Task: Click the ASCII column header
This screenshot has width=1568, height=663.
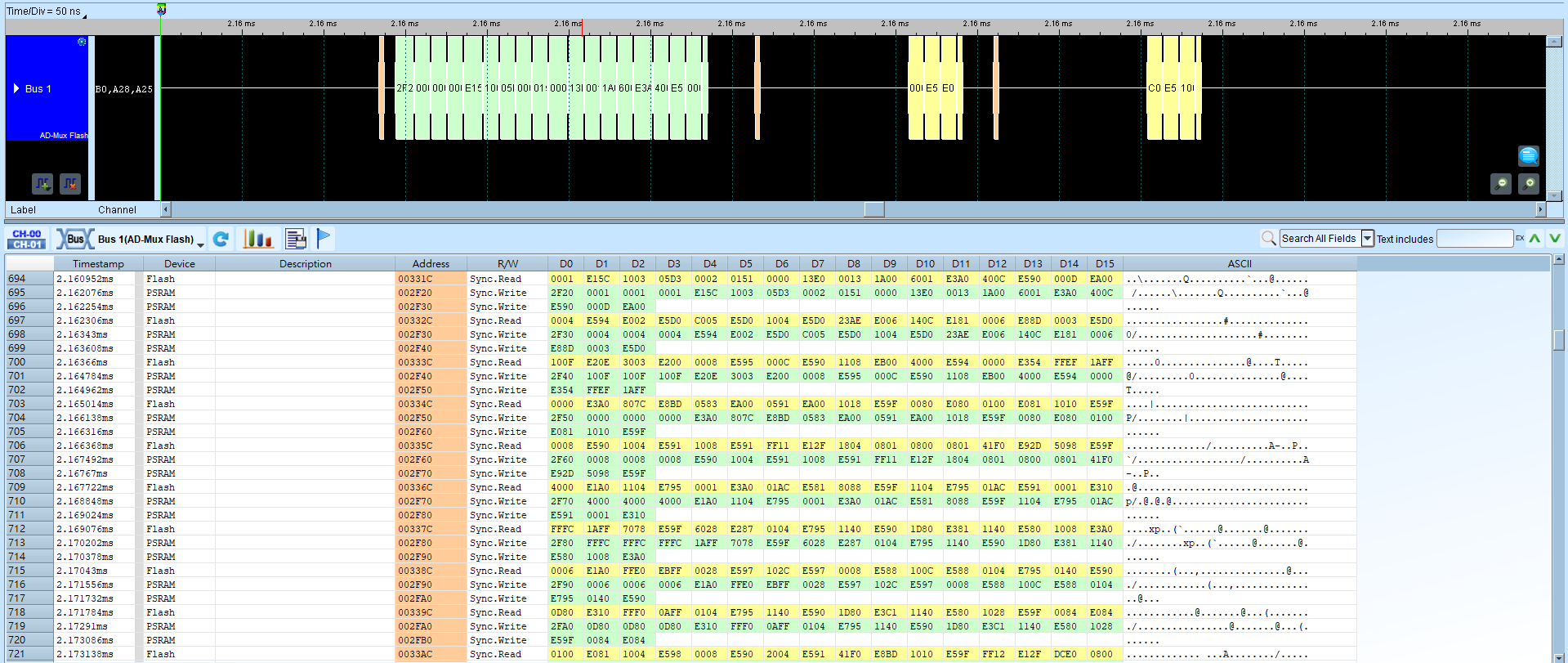Action: click(x=1240, y=264)
